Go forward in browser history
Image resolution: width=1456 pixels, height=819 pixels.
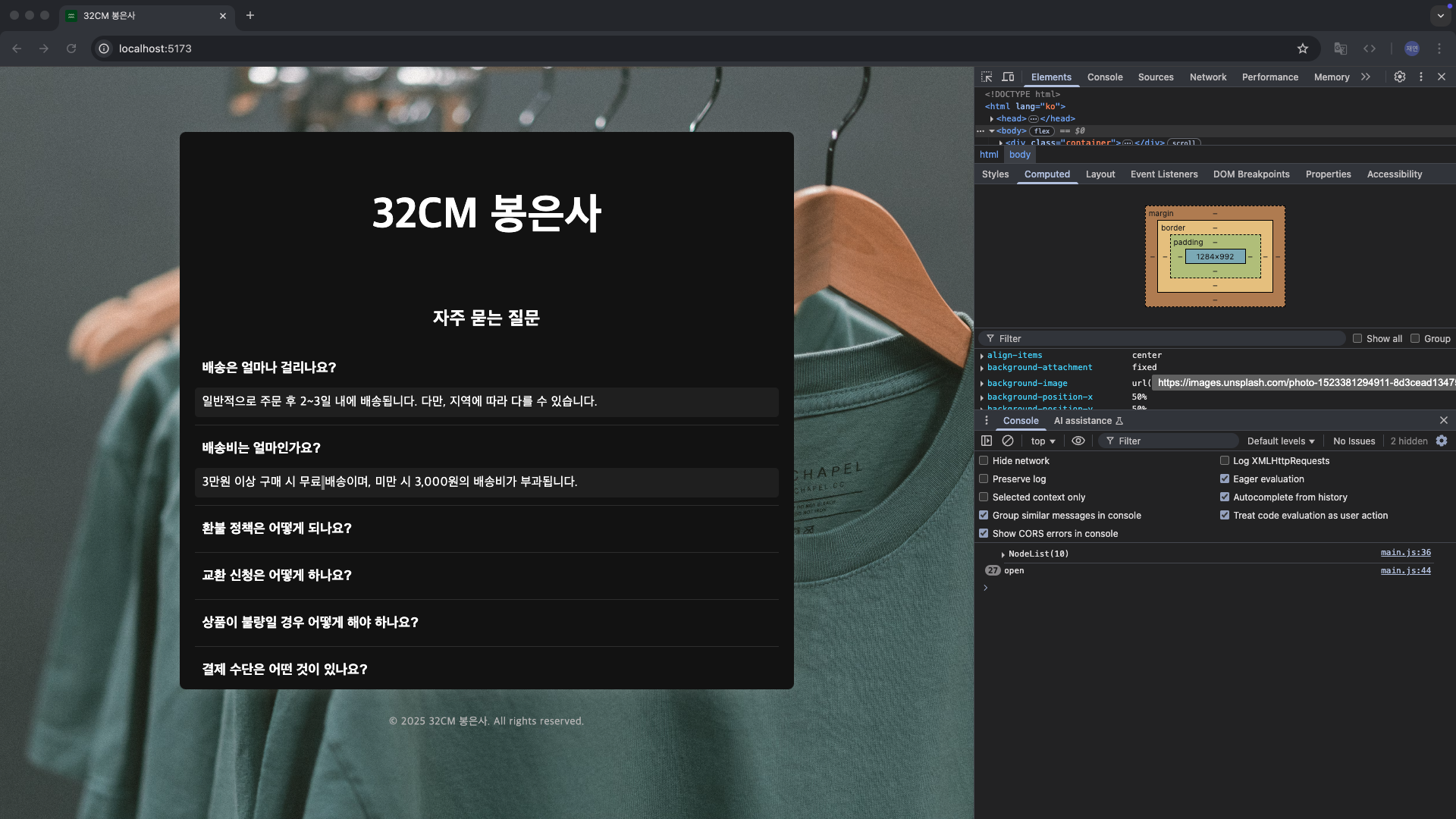click(44, 49)
